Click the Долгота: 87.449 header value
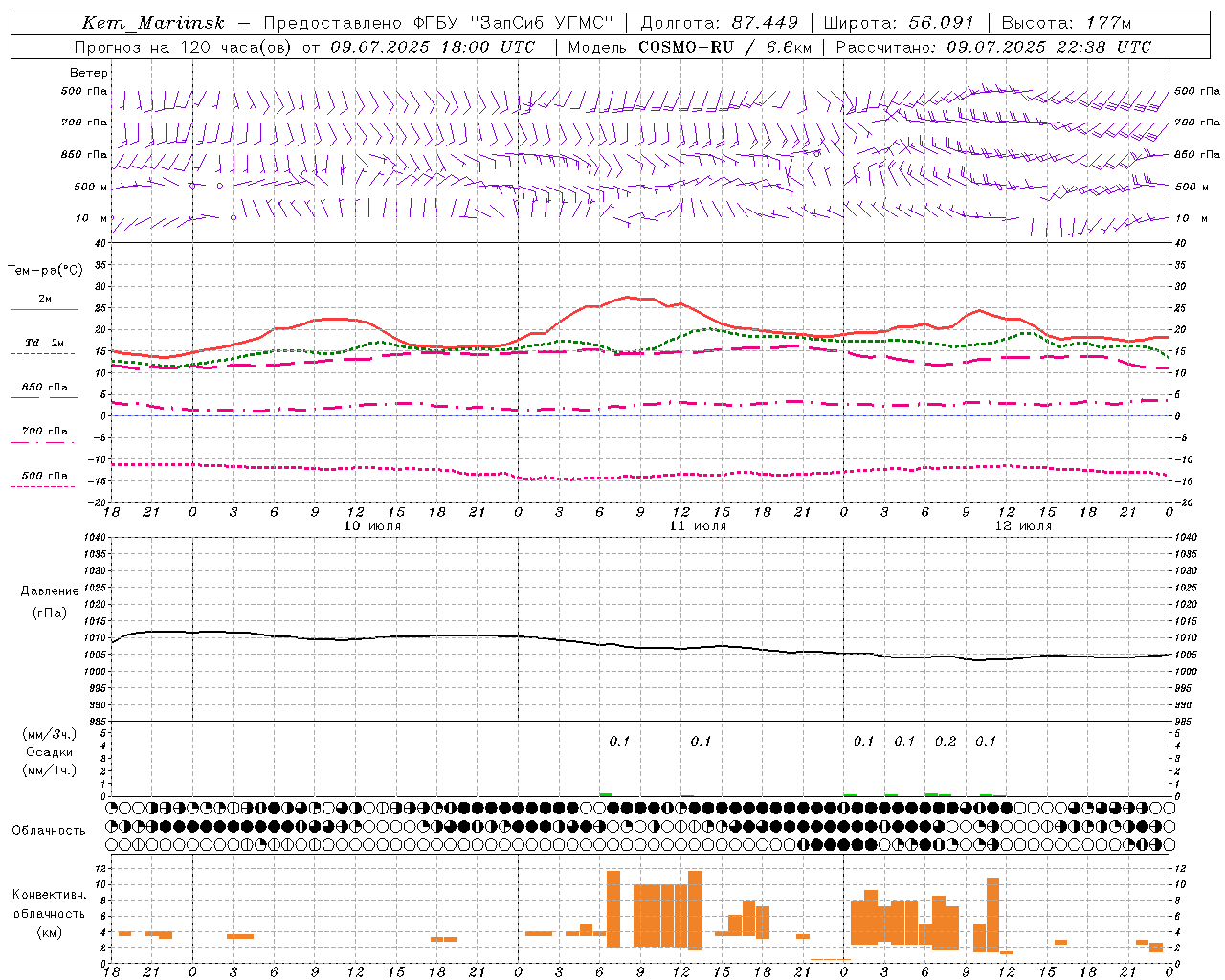Viewport: 1225px width, 980px height. click(x=719, y=23)
